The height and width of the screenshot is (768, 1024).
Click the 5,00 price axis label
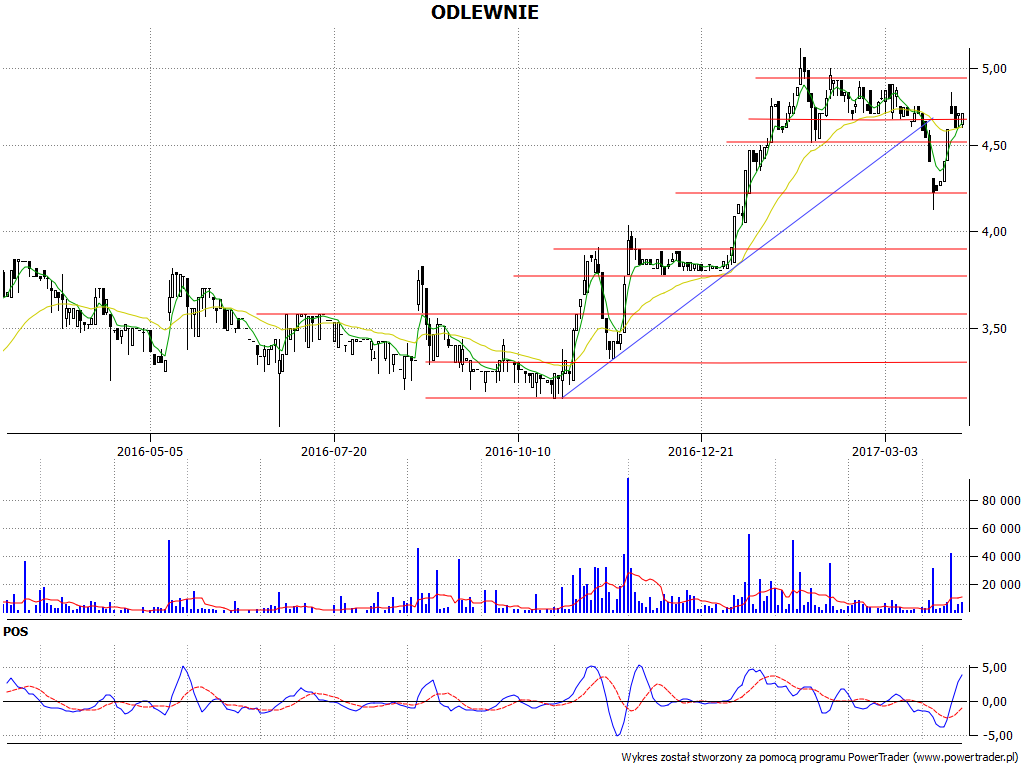point(993,69)
